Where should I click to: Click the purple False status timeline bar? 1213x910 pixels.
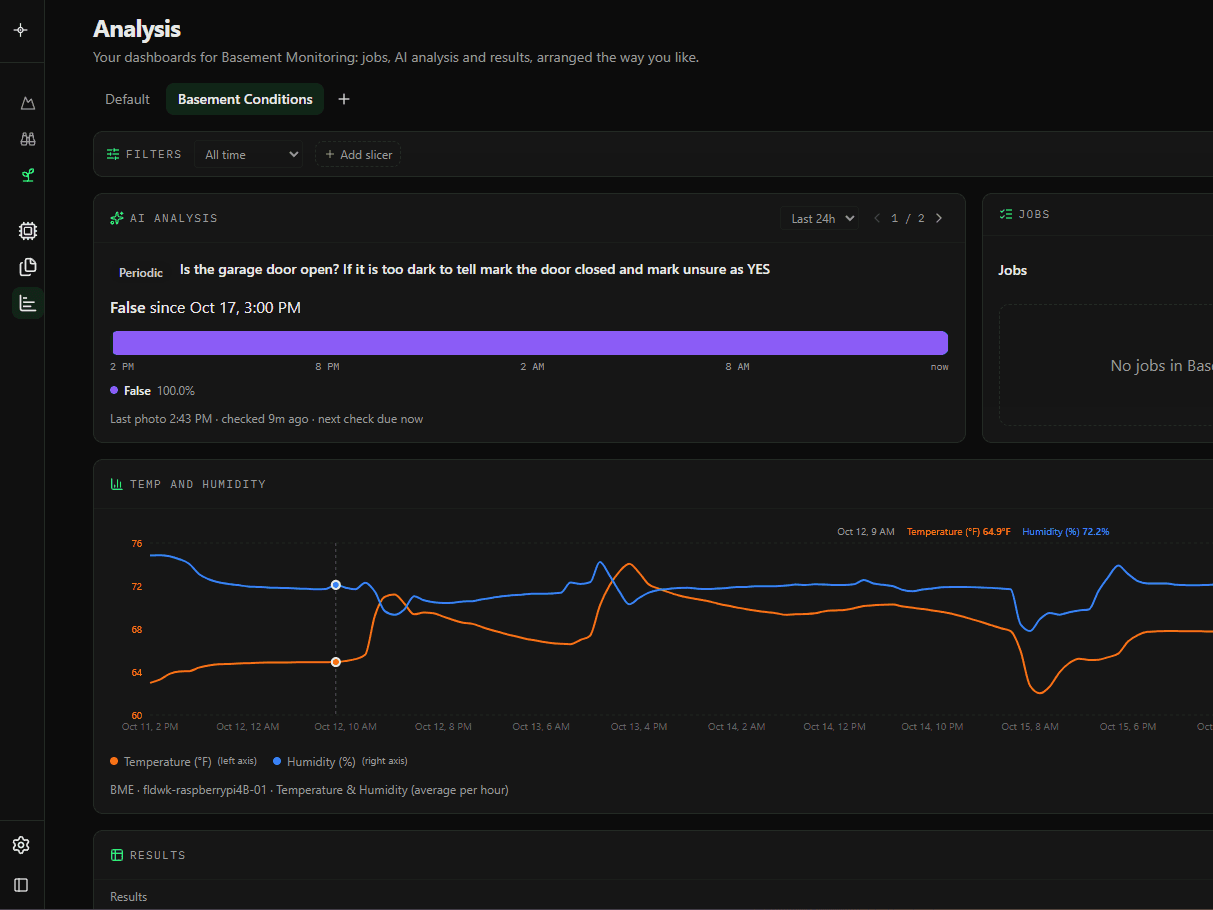pyautogui.click(x=530, y=343)
